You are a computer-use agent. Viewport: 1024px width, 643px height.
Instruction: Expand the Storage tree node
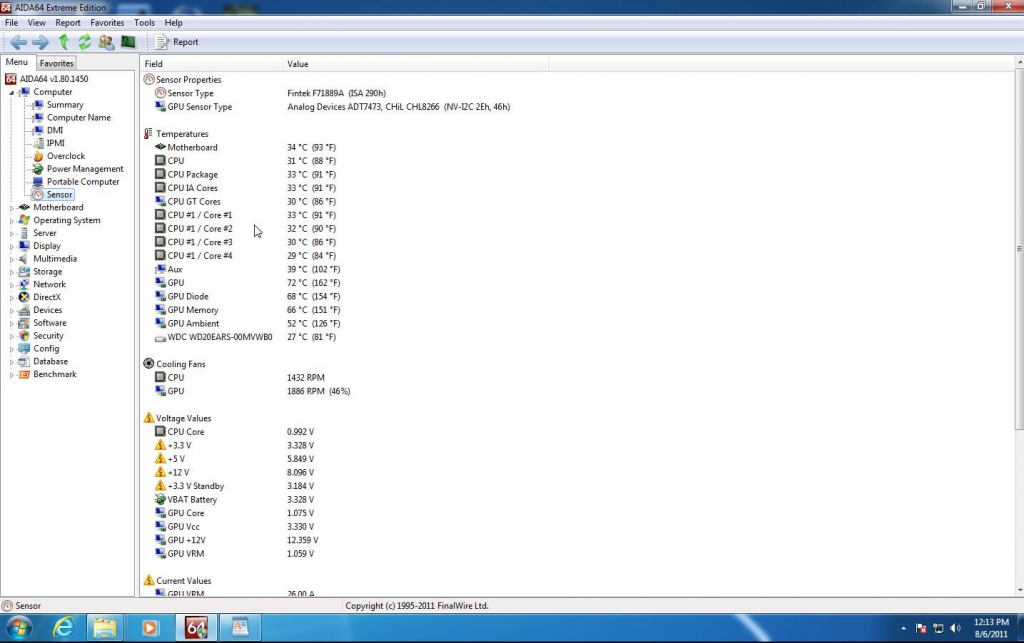click(x=12, y=272)
